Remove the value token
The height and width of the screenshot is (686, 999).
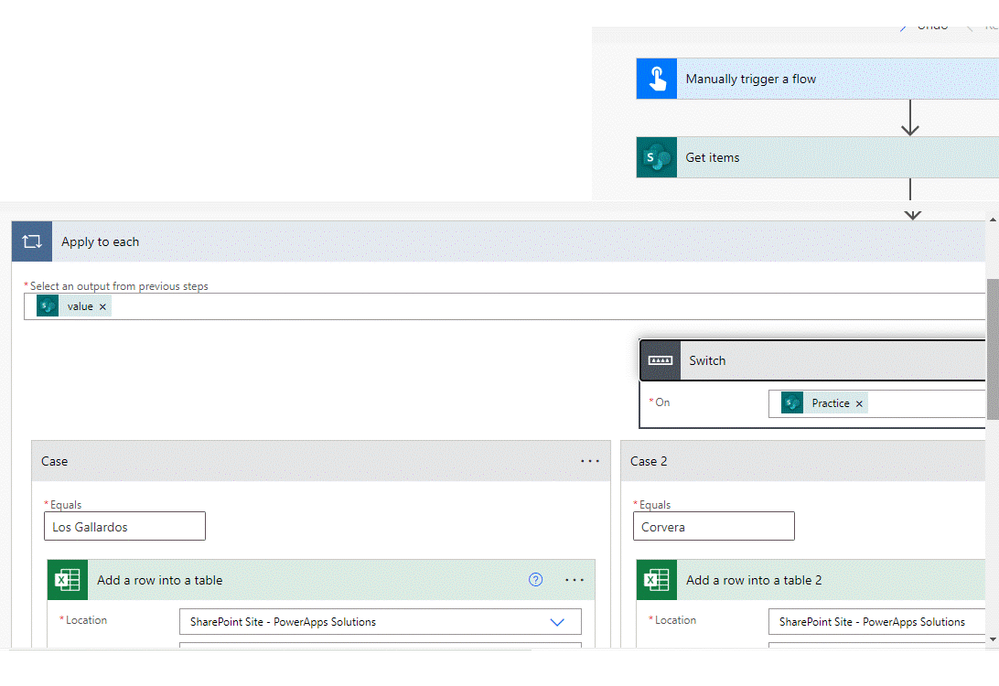(x=103, y=307)
